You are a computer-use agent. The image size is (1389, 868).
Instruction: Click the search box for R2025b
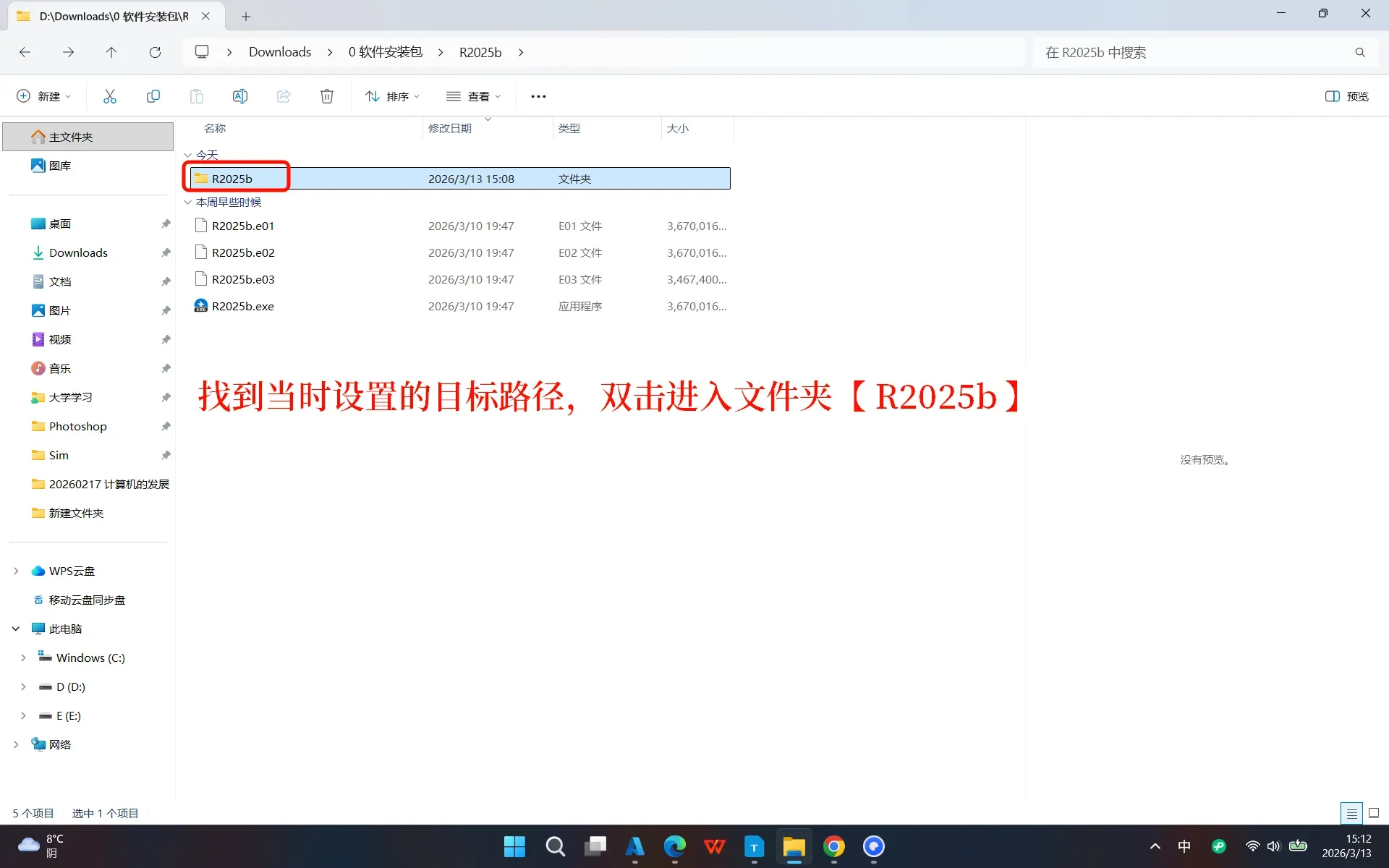pos(1194,52)
